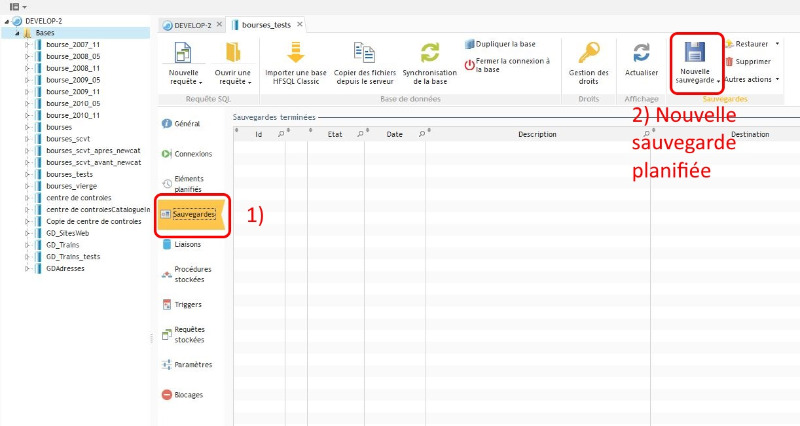Select the Sauvegardes section

(189, 215)
